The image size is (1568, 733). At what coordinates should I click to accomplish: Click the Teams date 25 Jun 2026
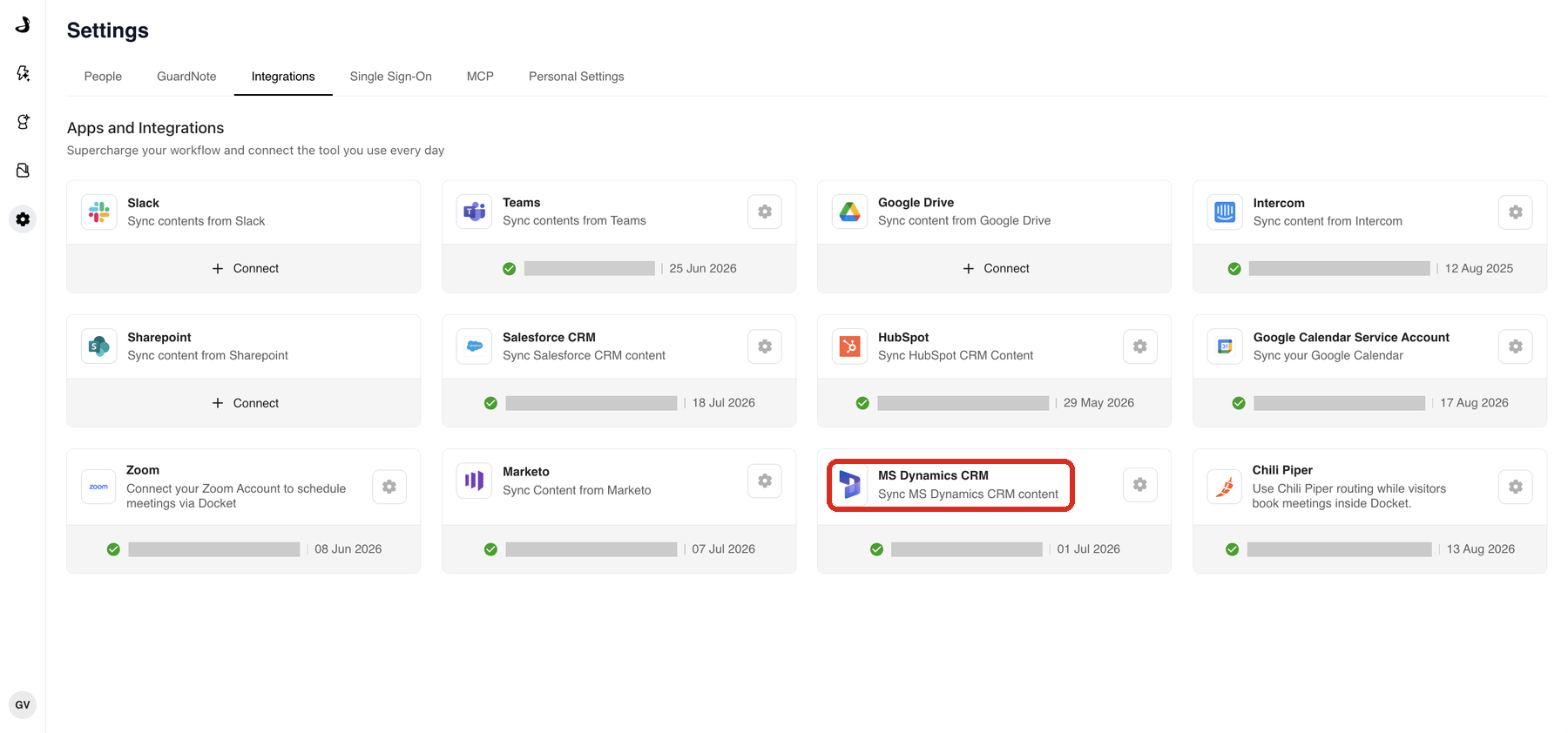(703, 268)
